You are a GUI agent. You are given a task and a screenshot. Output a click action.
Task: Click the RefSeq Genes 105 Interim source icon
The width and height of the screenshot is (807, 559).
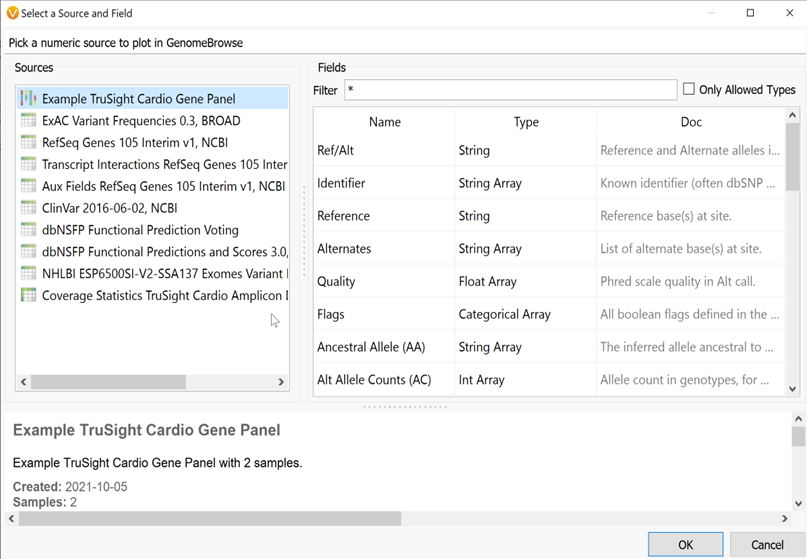28,143
